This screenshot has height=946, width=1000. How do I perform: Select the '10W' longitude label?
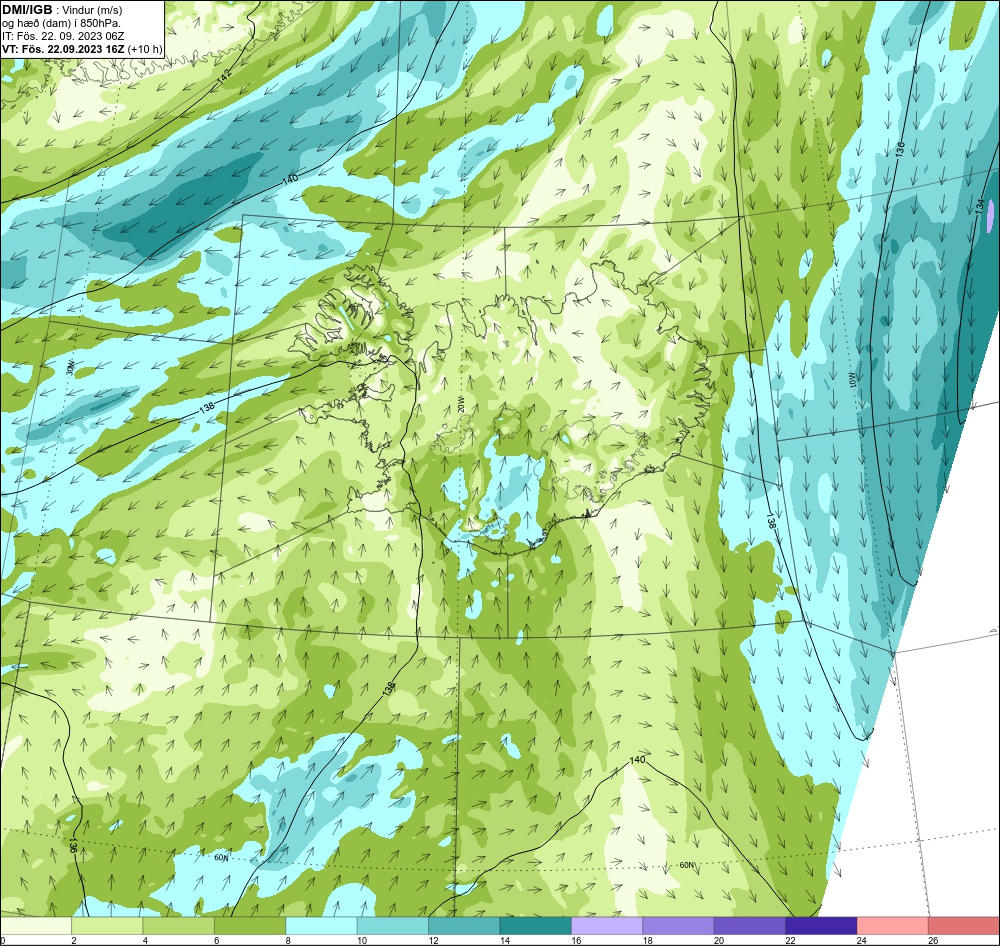[x=853, y=380]
